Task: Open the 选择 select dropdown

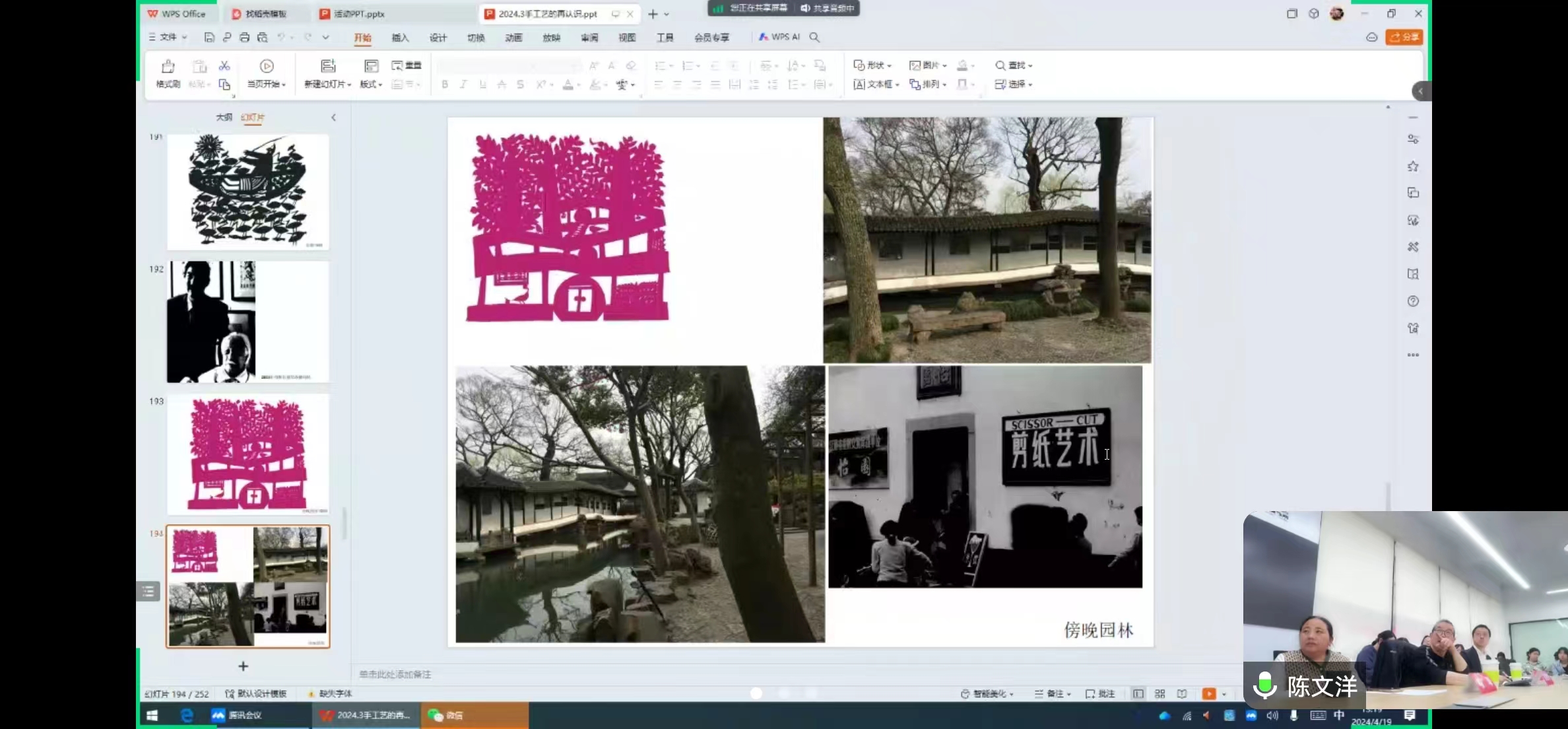Action: pyautogui.click(x=1014, y=85)
